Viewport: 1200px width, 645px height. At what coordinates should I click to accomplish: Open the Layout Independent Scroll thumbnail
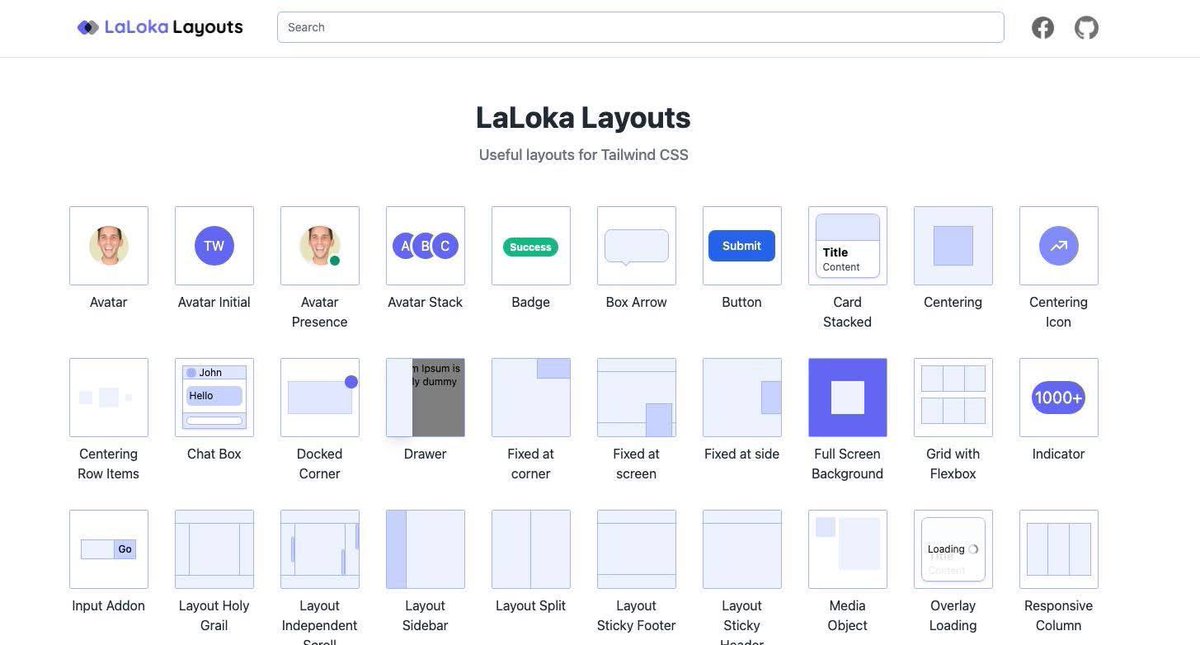click(320, 550)
